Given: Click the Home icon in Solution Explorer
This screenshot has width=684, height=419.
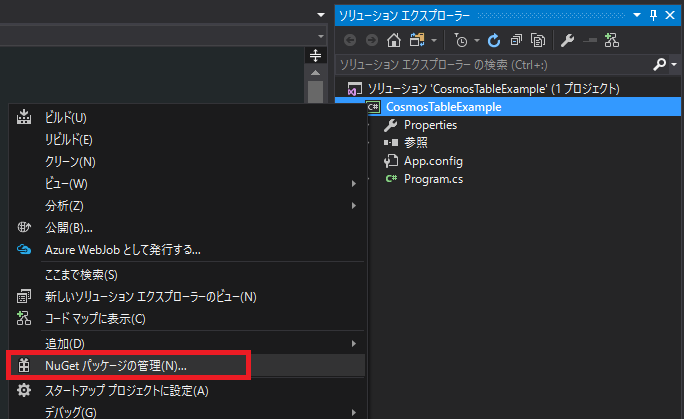Looking at the screenshot, I should [393, 41].
